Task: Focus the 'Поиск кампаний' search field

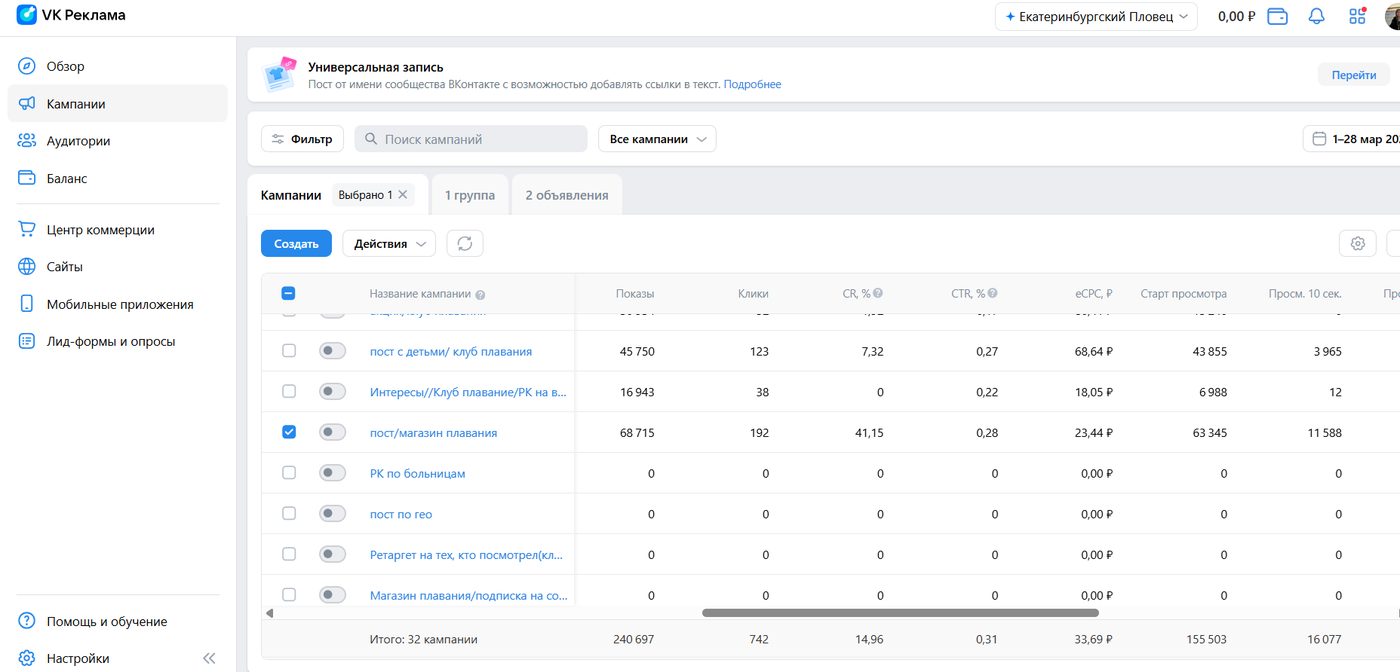Action: [471, 139]
